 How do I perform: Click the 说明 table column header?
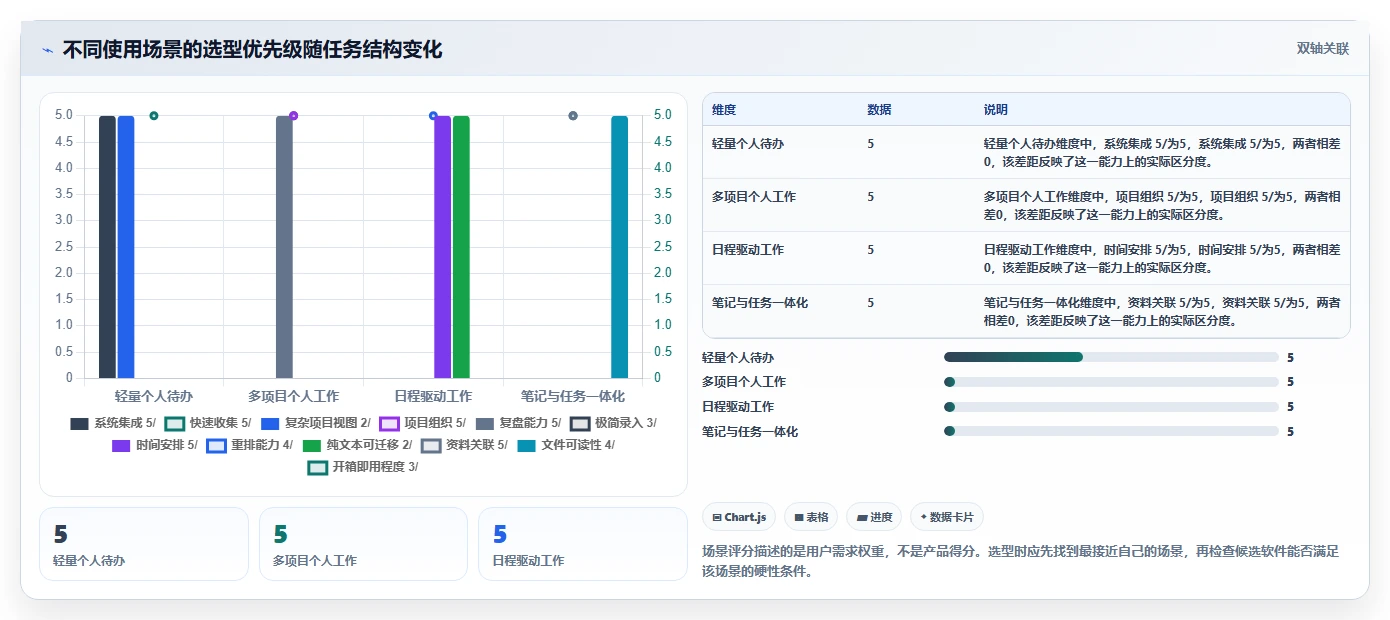tap(996, 110)
